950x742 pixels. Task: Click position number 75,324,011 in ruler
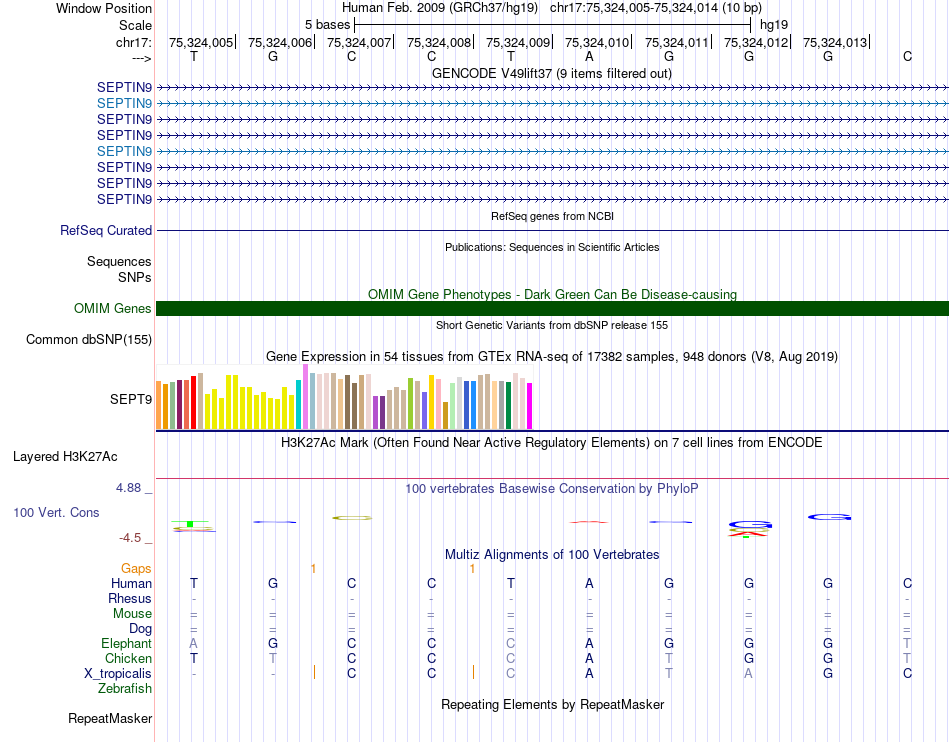coord(676,42)
